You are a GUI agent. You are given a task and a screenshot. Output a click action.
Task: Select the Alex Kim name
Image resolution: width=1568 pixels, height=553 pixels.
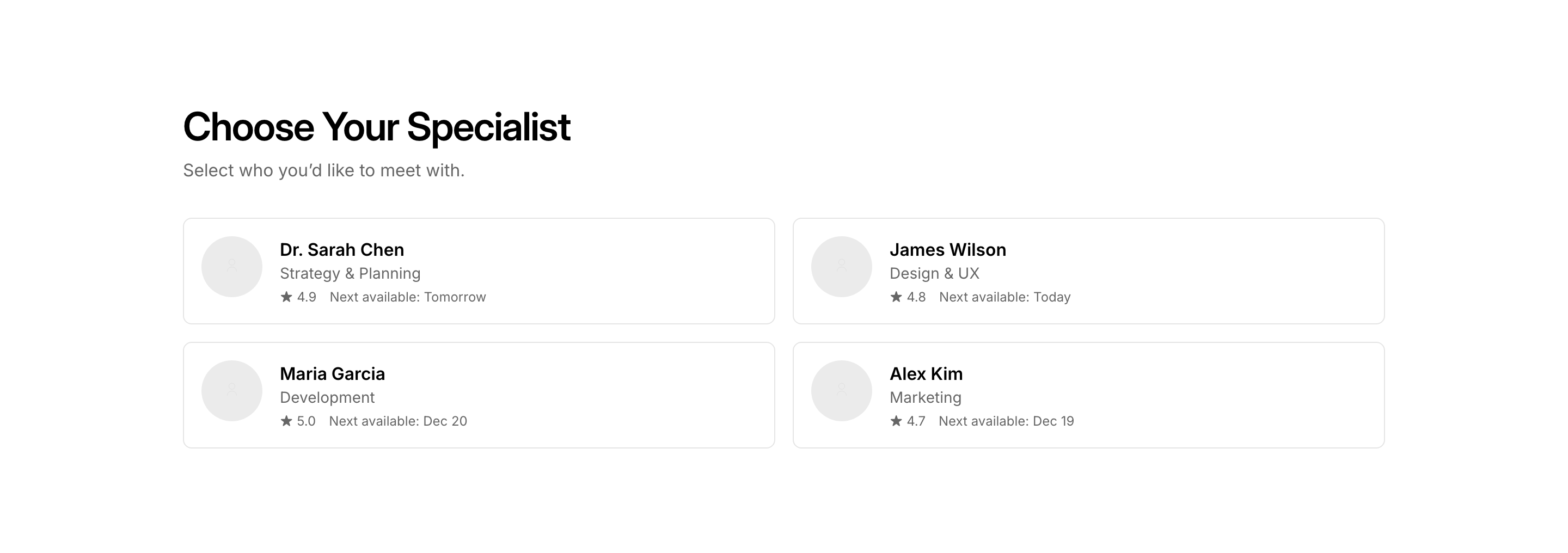click(926, 374)
